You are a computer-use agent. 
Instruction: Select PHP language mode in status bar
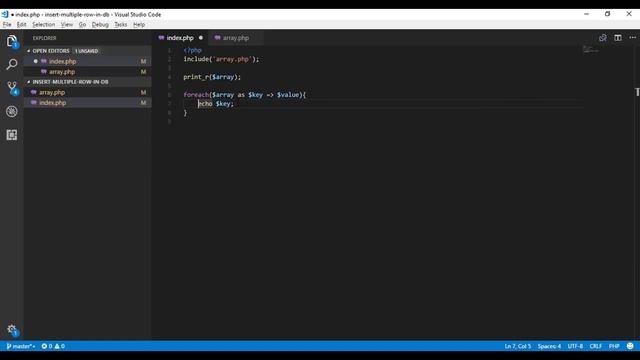coord(614,346)
